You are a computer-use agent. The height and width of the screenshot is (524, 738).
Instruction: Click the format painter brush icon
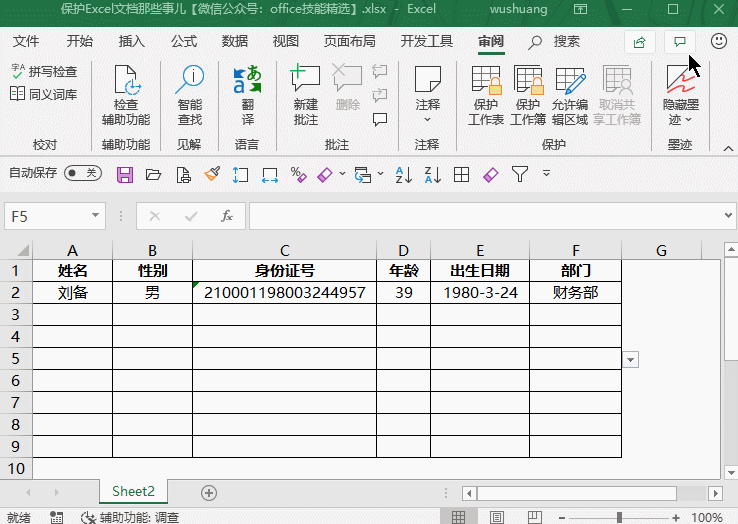(x=212, y=174)
